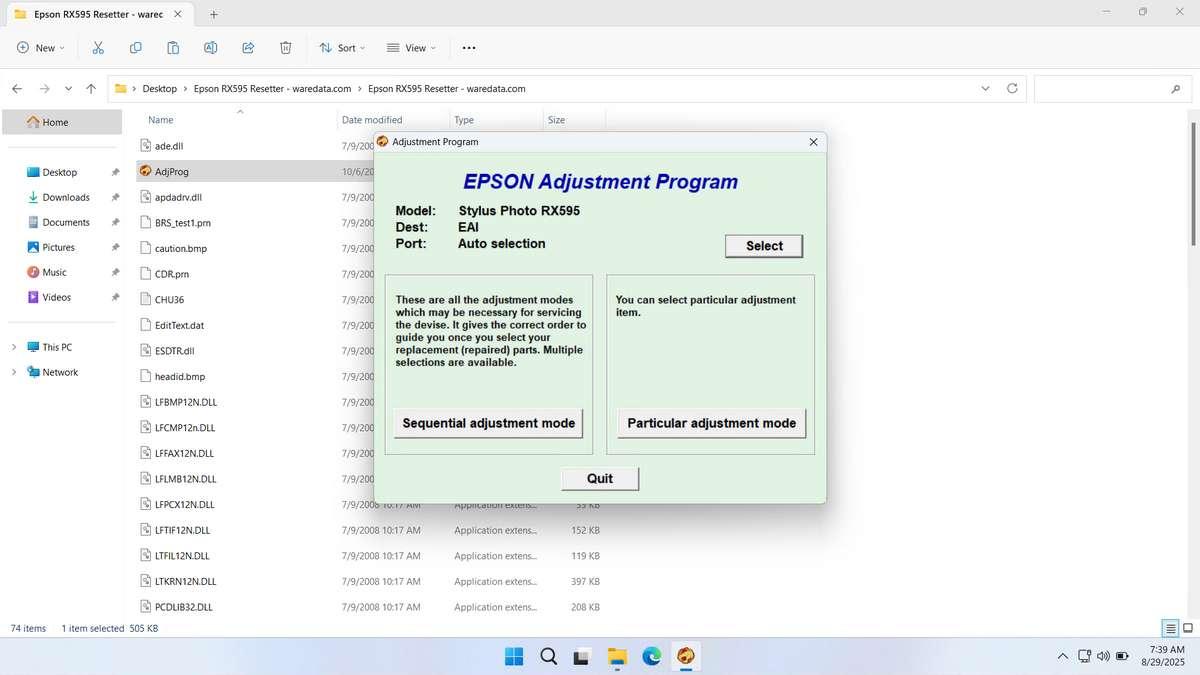Click the Refresh icon beside the address bar

pos(1011,88)
